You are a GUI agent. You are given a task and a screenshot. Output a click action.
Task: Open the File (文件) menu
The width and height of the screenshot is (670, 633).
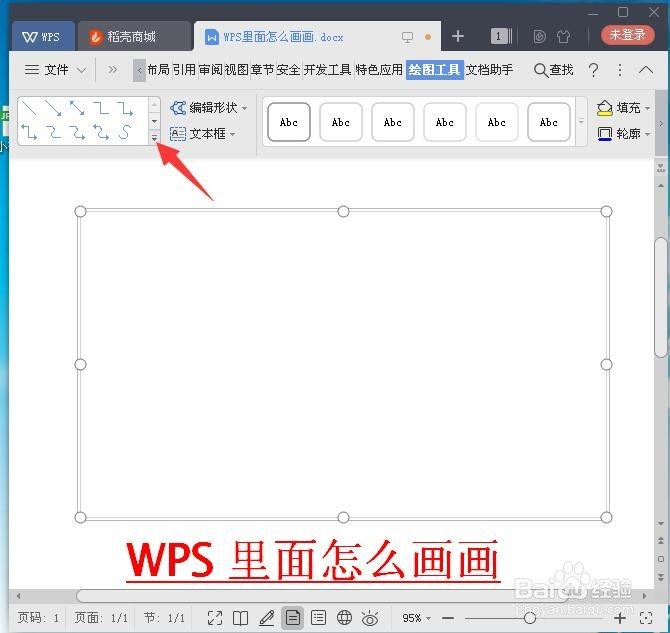click(47, 70)
